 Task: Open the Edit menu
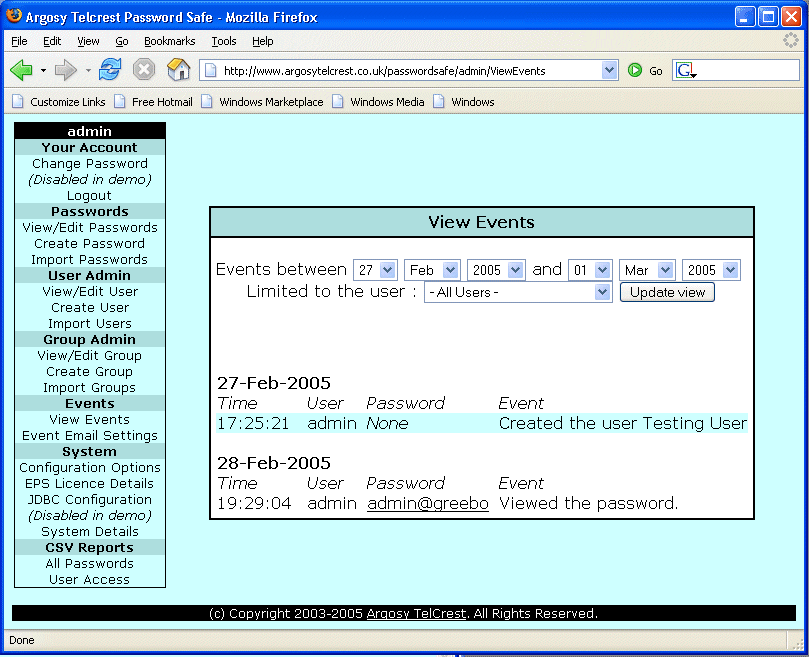[x=52, y=41]
